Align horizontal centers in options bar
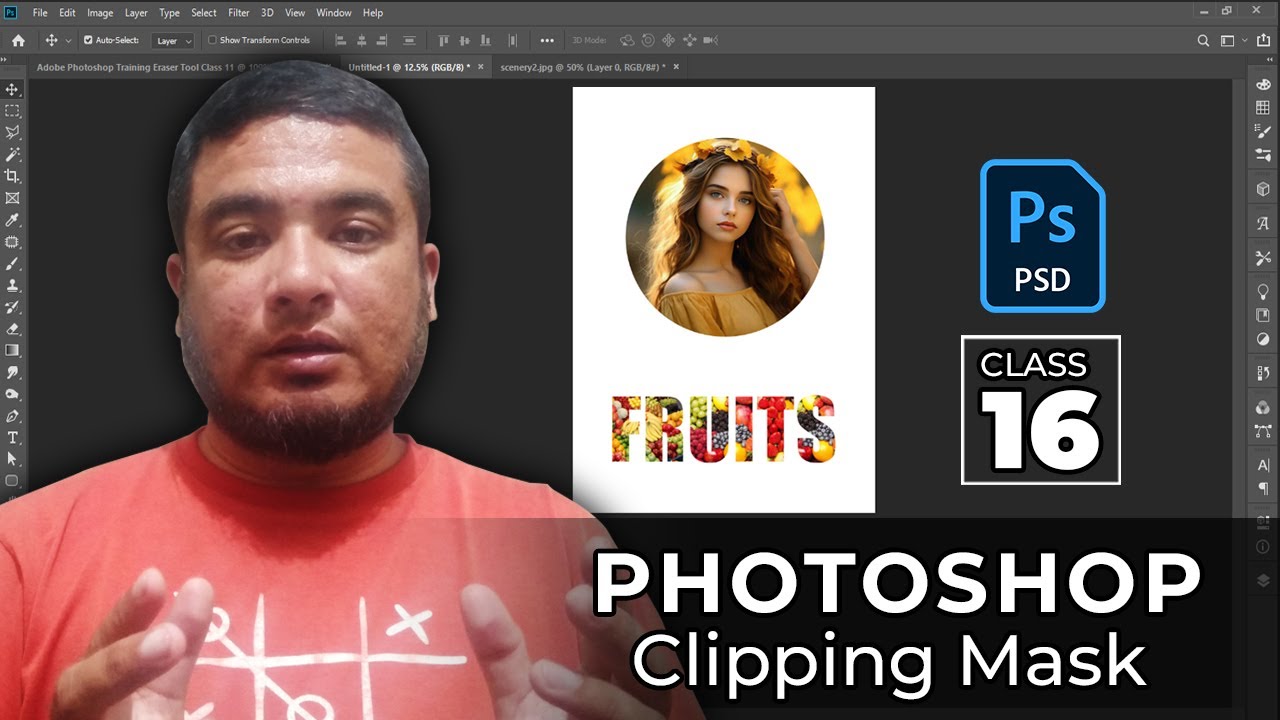 pos(361,41)
